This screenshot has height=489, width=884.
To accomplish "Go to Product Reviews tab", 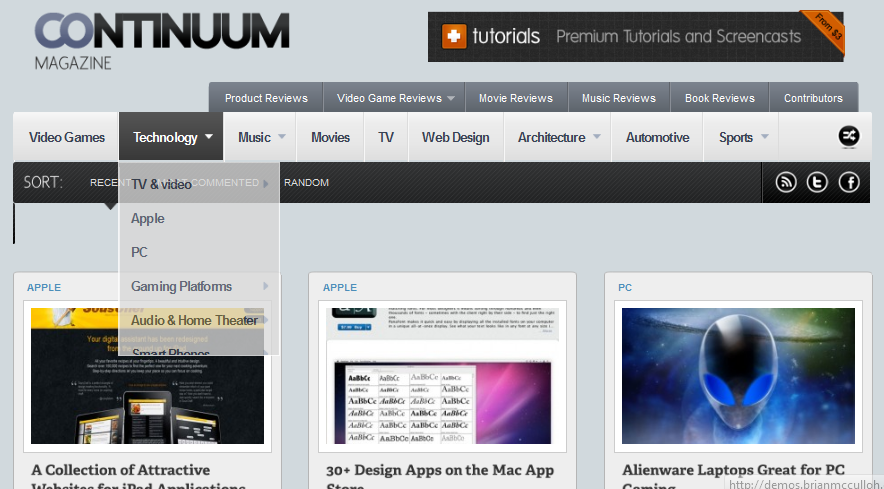I will (266, 98).
